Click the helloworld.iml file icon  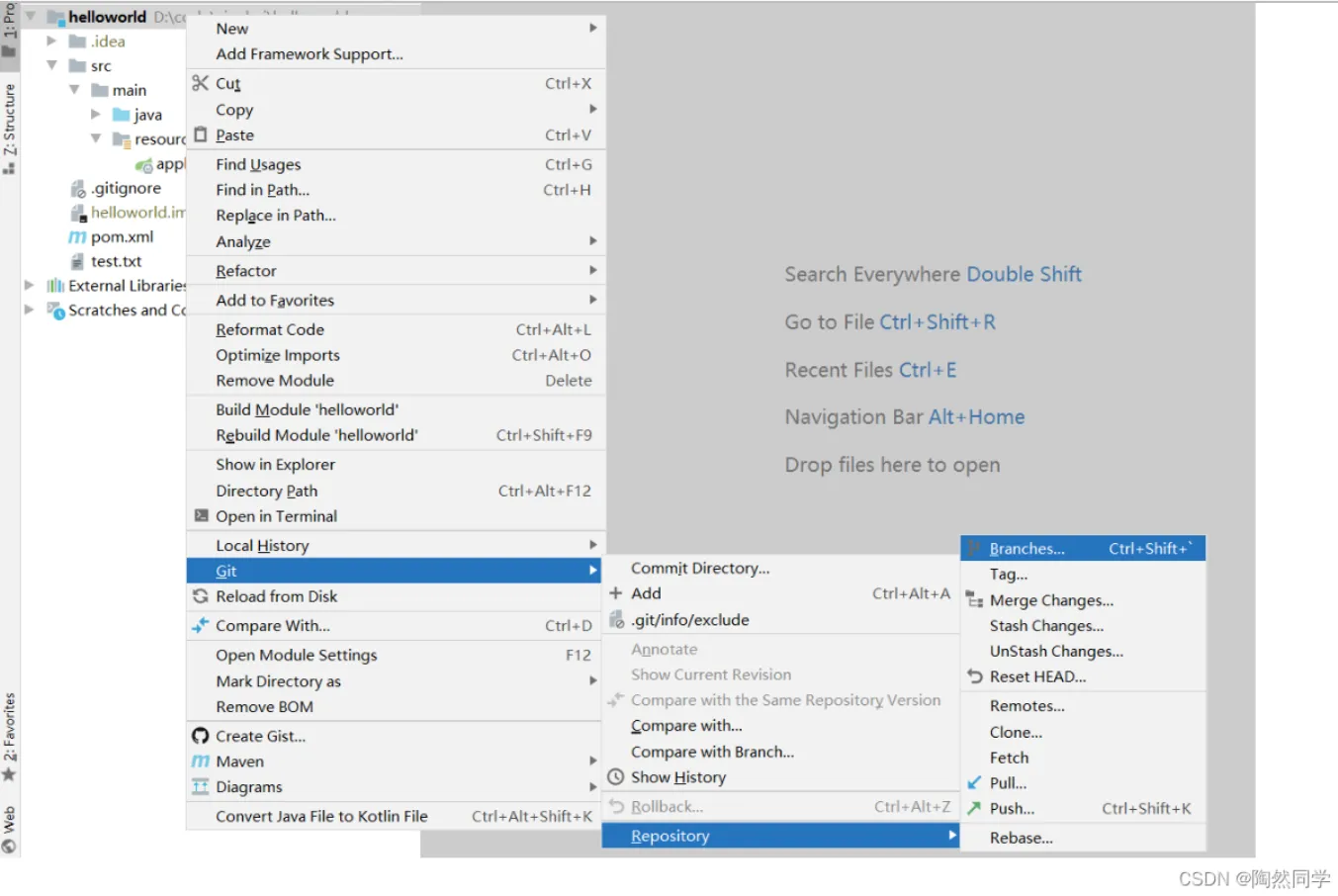78,213
